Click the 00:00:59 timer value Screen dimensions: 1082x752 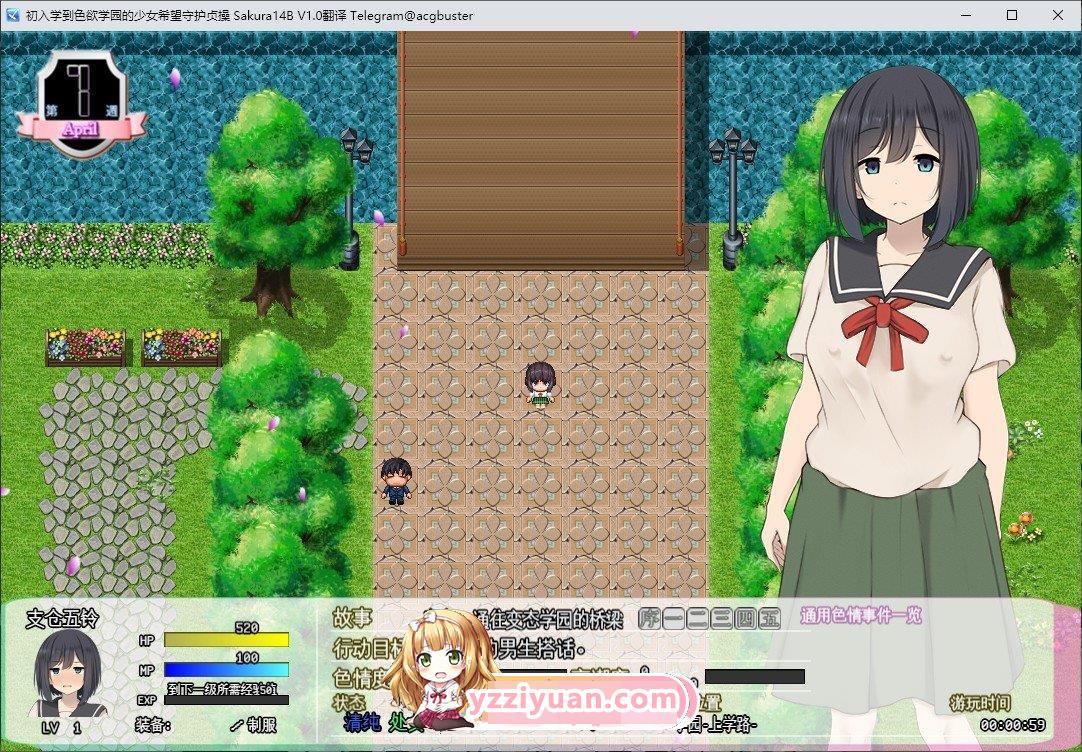click(x=1013, y=725)
